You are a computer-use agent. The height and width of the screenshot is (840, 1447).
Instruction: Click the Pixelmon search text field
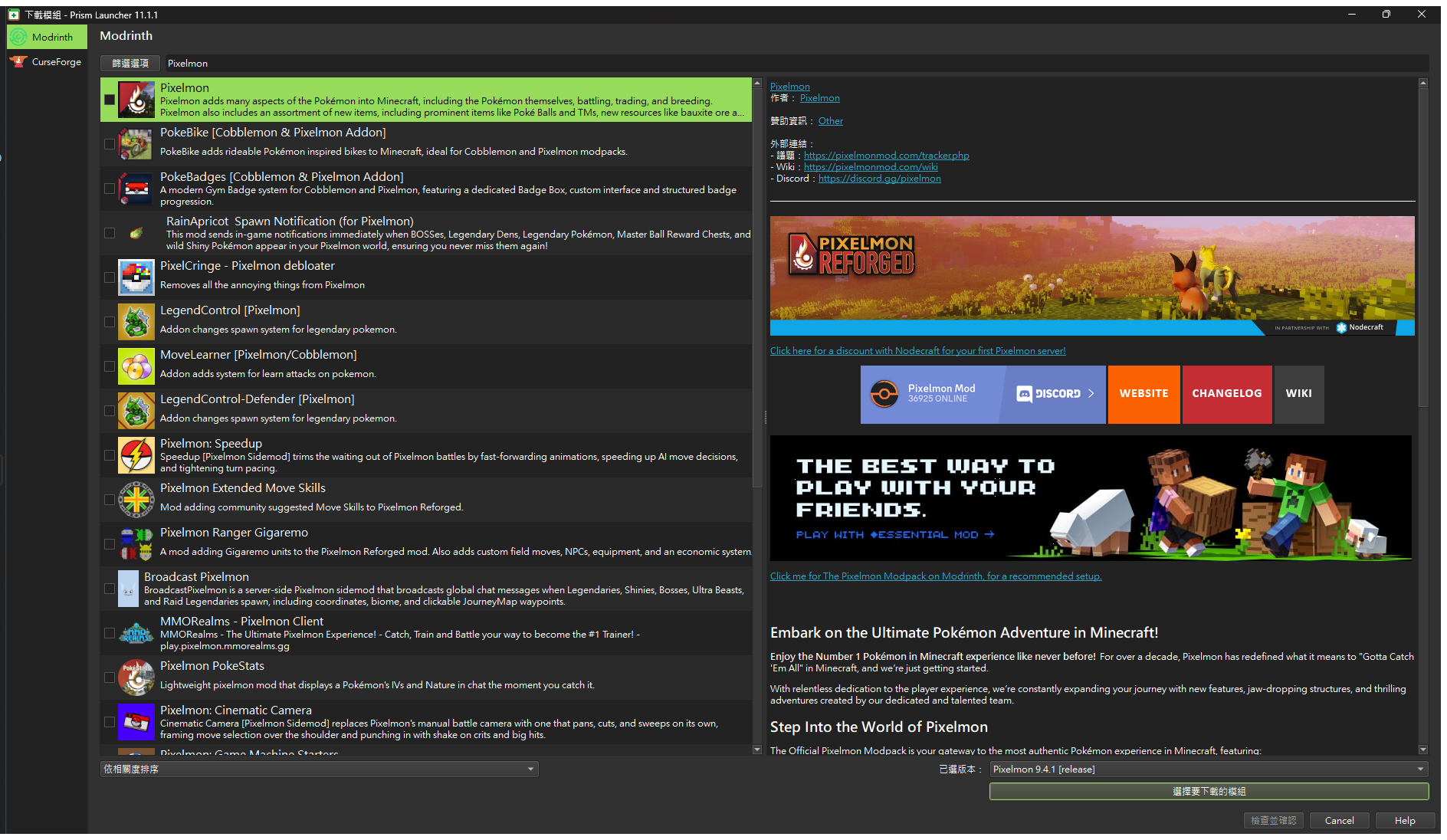coord(796,63)
